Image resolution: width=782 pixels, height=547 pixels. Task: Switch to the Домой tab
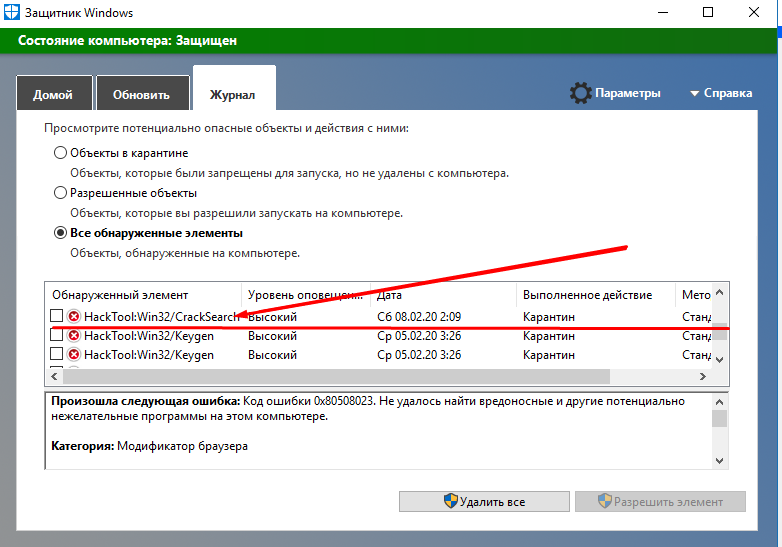54,93
